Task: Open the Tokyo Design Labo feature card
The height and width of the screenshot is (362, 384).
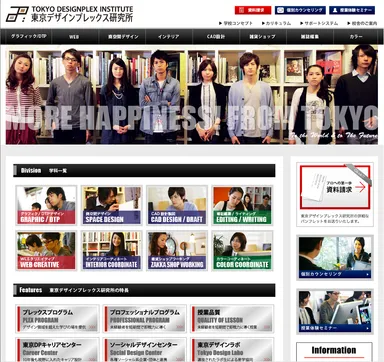Action: click(x=232, y=350)
